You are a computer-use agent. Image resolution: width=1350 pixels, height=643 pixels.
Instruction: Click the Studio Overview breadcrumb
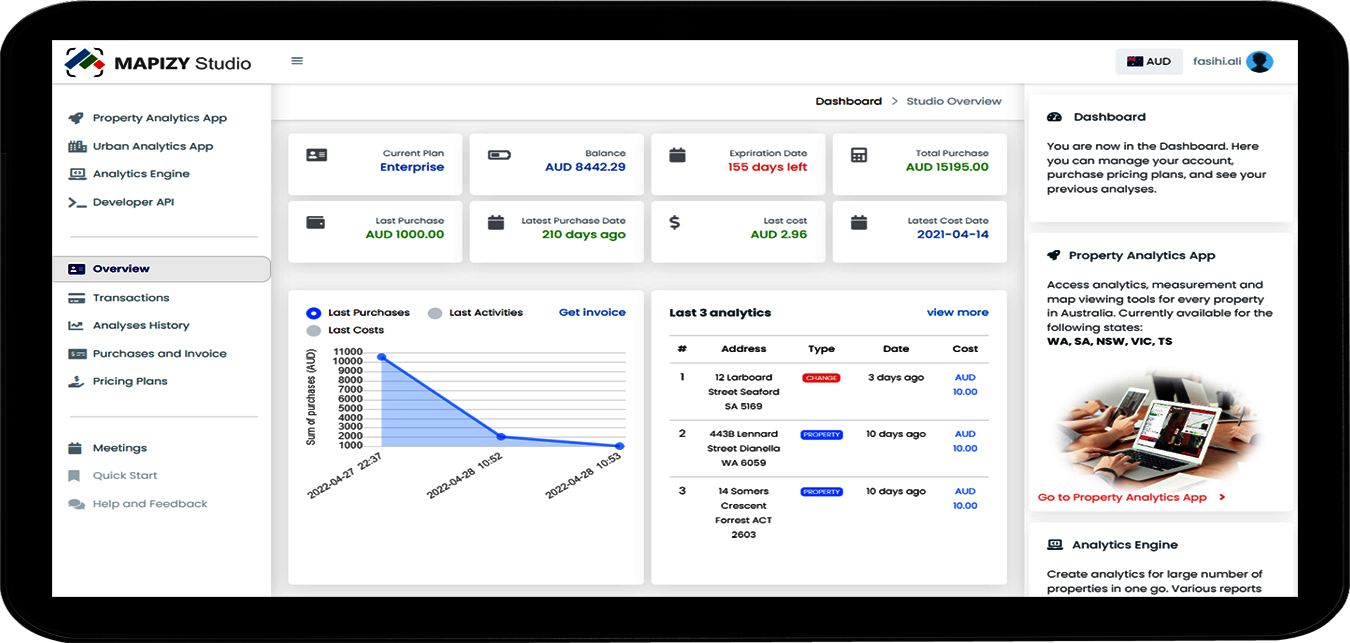pyautogui.click(x=954, y=101)
